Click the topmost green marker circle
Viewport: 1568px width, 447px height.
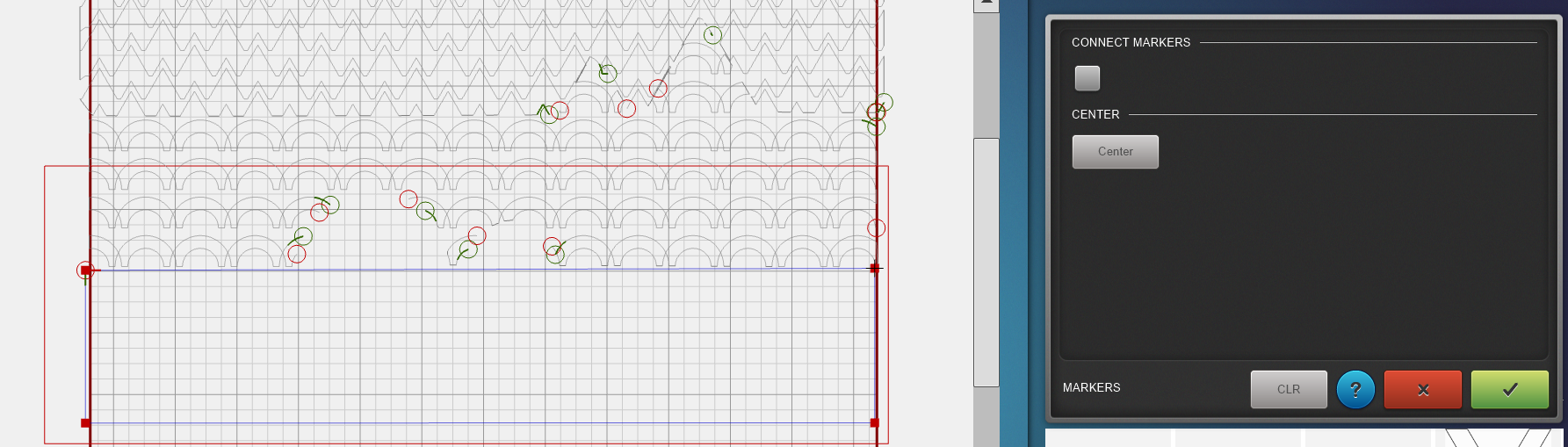pyautogui.click(x=712, y=35)
